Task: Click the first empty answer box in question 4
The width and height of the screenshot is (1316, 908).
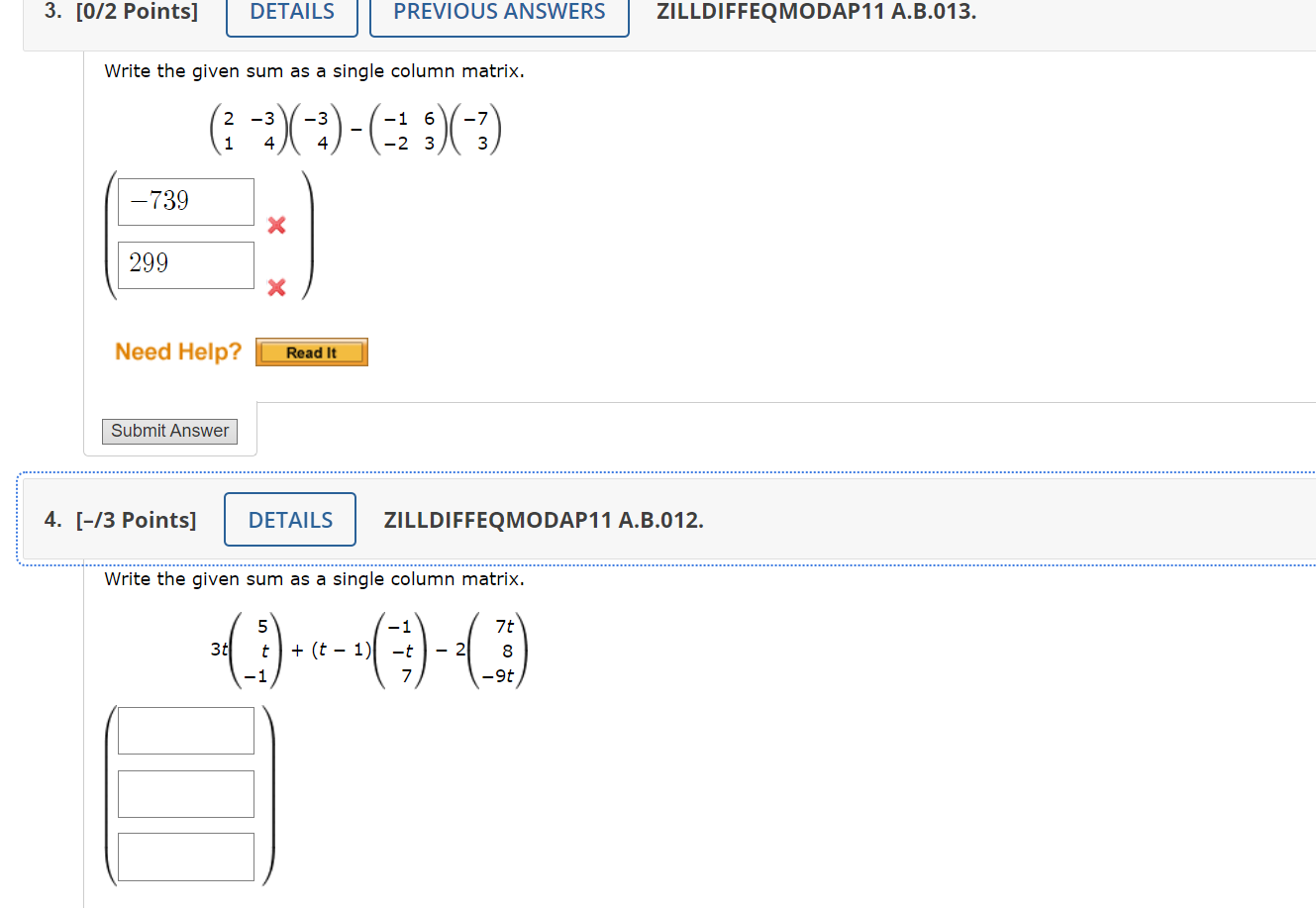Action: point(185,731)
